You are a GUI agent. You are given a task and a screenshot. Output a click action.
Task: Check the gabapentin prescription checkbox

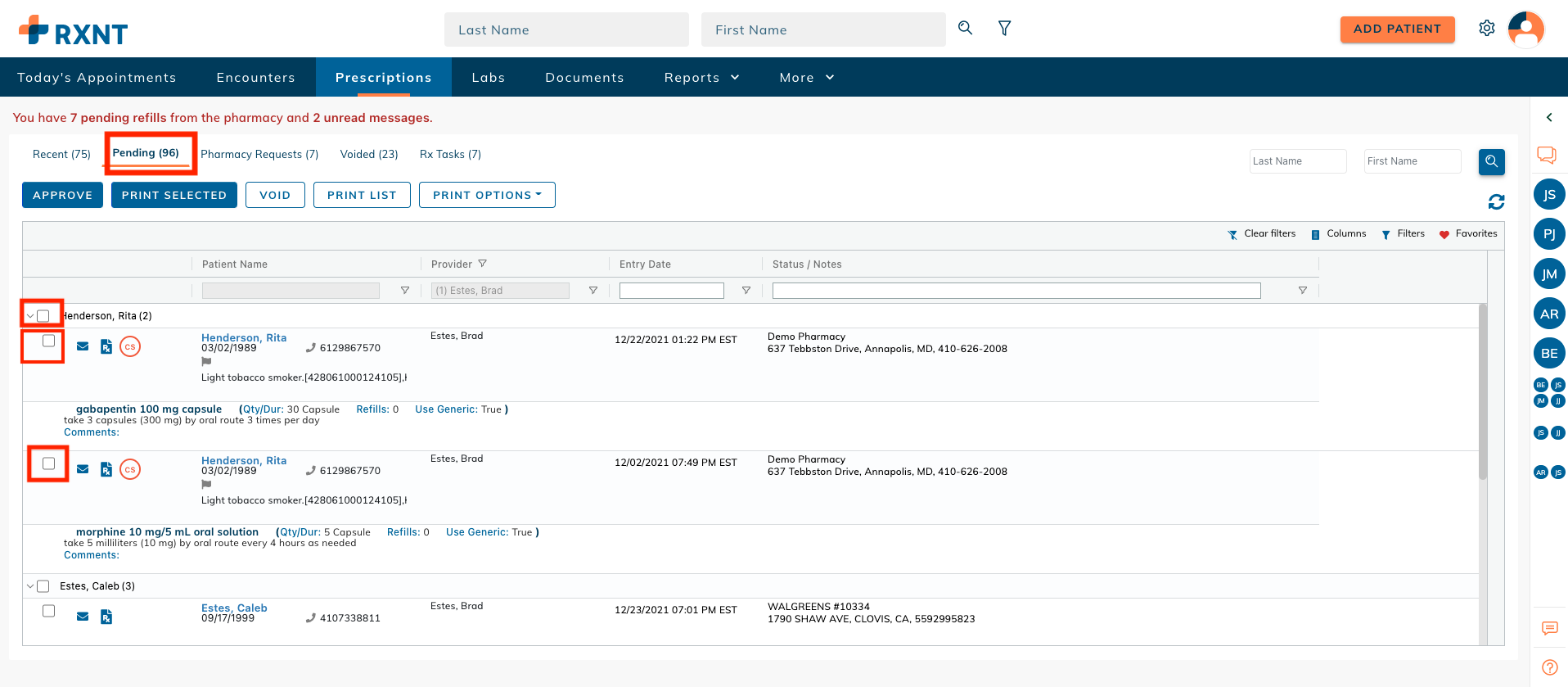click(x=49, y=341)
